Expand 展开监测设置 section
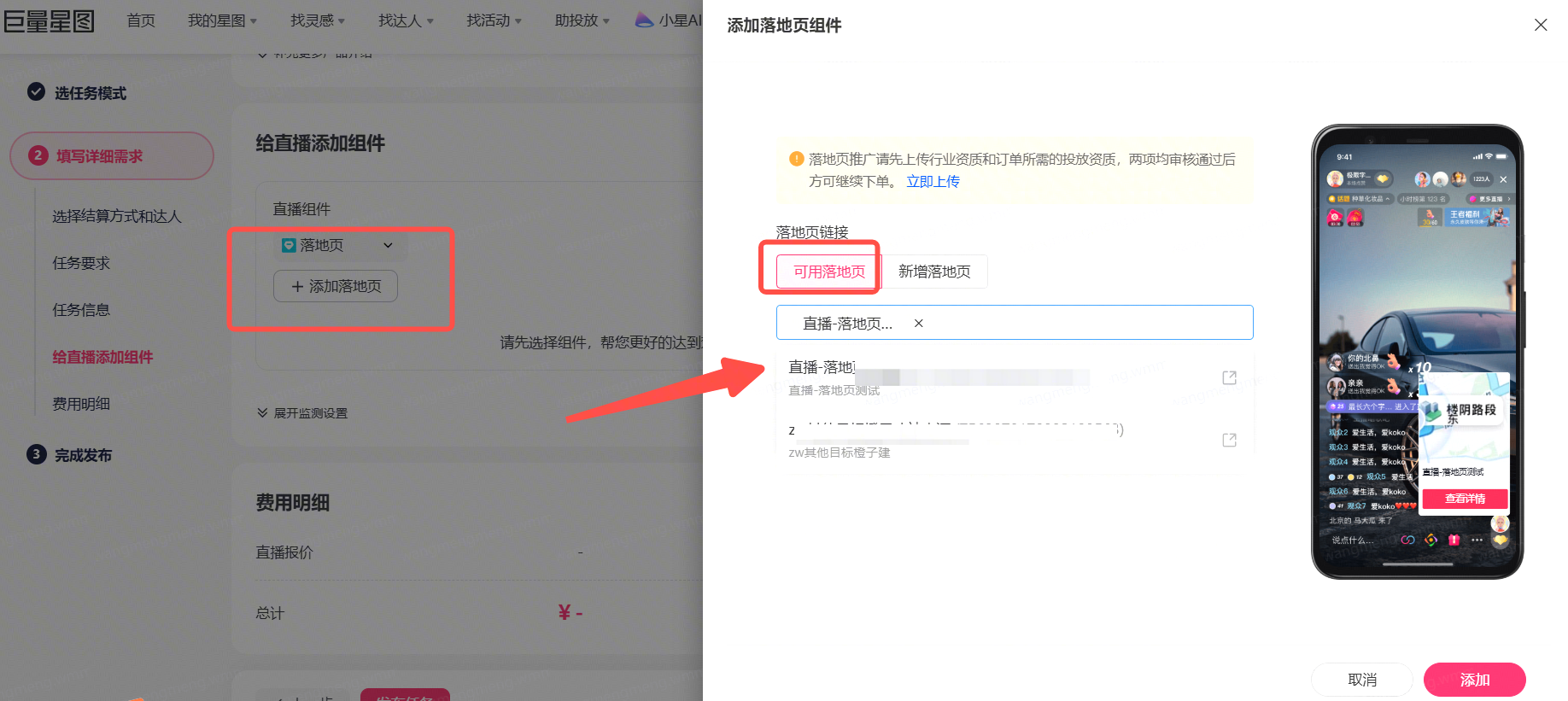This screenshot has width=1568, height=701. tap(302, 413)
